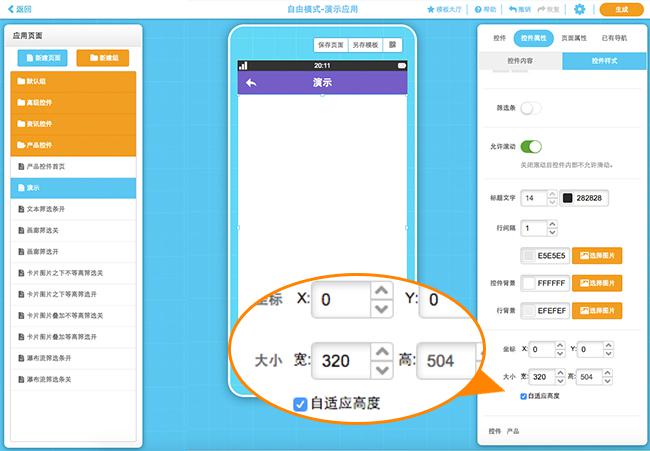Click the QR code icon beside 另存模板

pos(392,45)
